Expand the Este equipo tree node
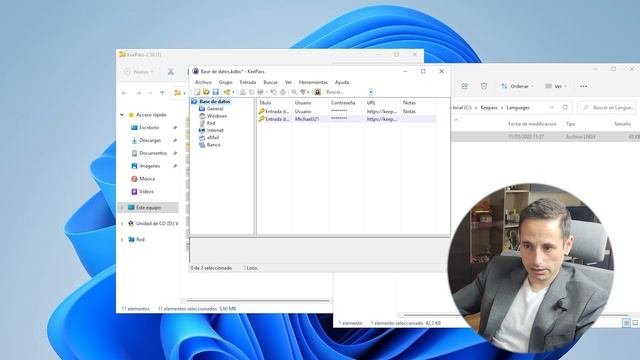 122,208
